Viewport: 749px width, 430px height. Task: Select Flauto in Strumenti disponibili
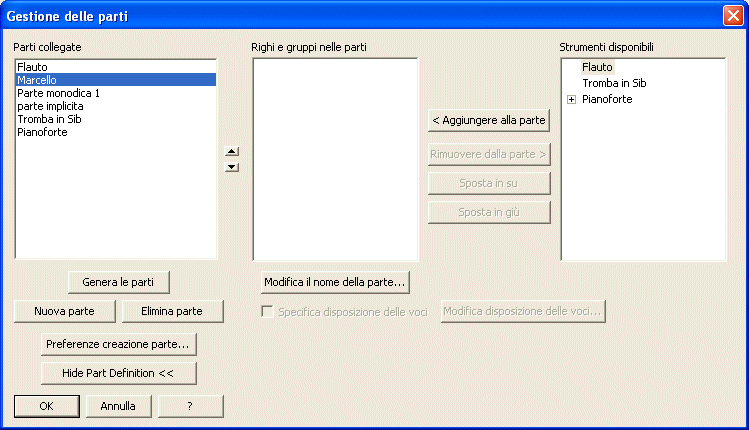597,67
